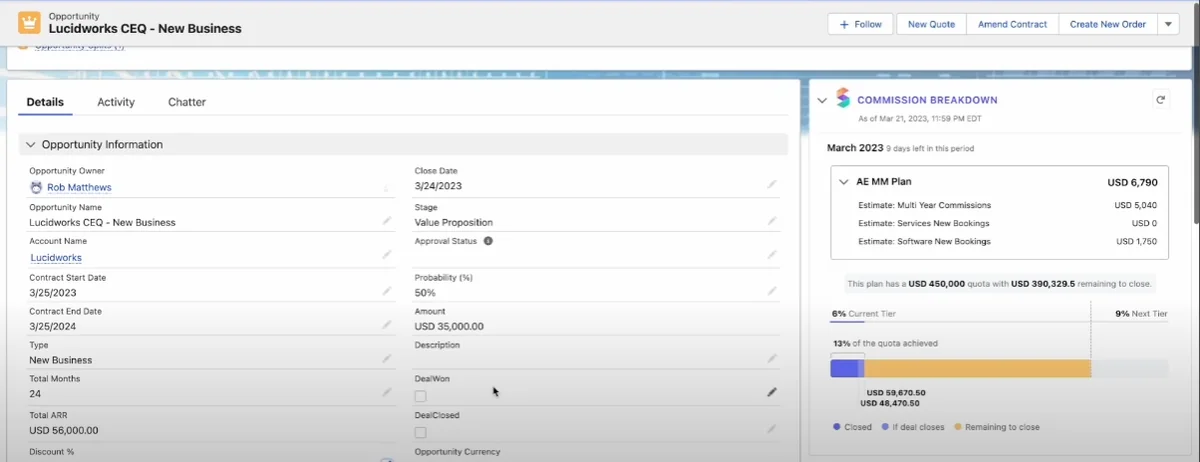Viewport: 1200px width, 462px height.
Task: Edit Contract Start Date pencil icon
Action: [387, 291]
